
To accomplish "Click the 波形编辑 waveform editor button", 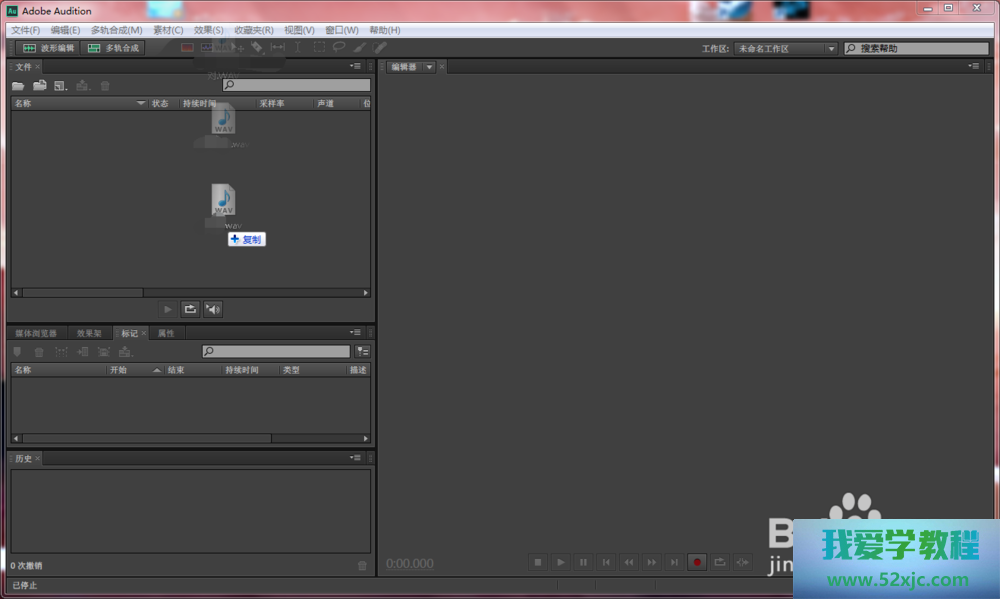I will point(48,48).
